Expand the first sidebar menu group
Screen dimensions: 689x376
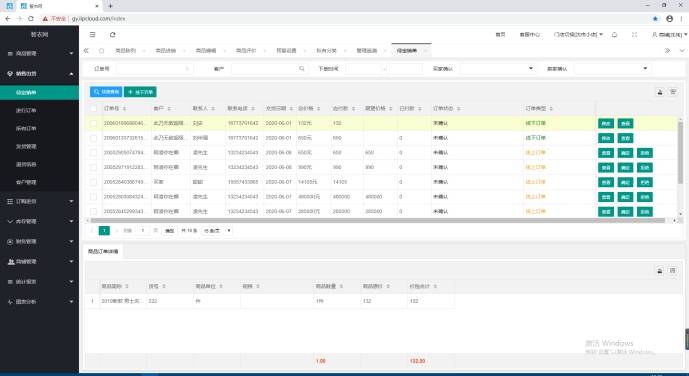coord(40,54)
